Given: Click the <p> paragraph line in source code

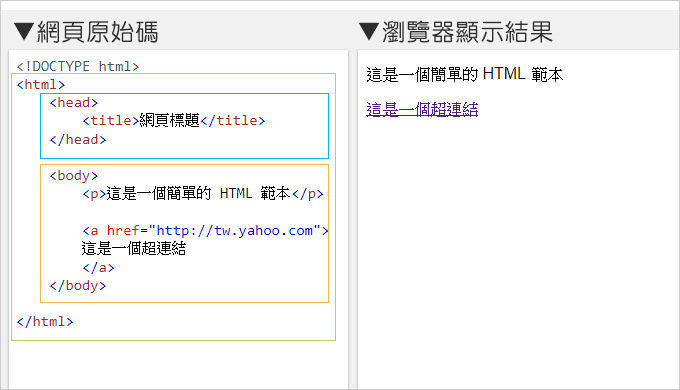Looking at the screenshot, I should click(203, 193).
